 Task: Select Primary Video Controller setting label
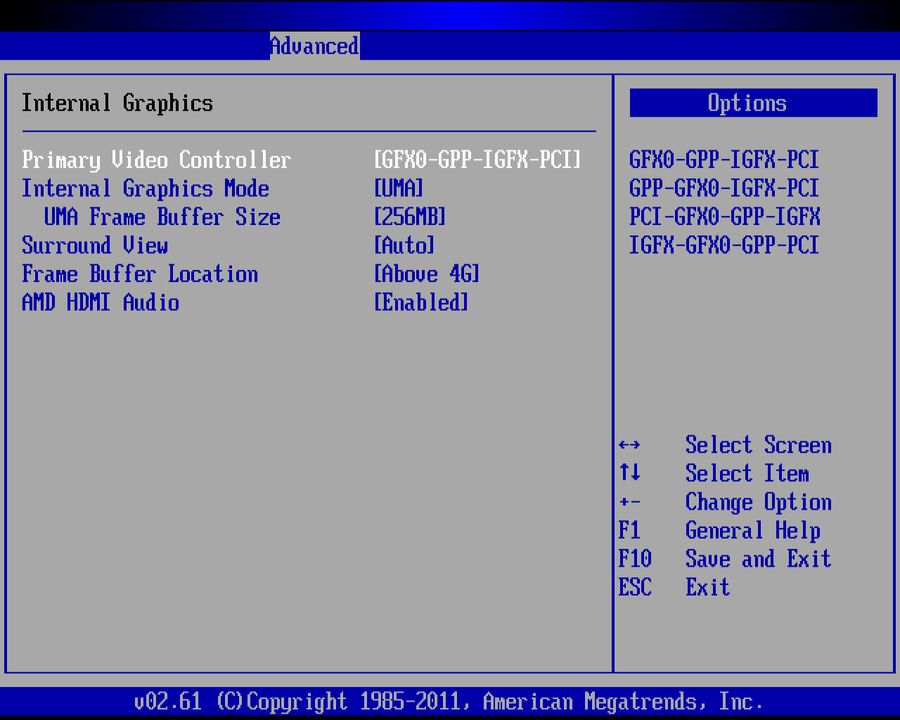pyautogui.click(x=156, y=160)
